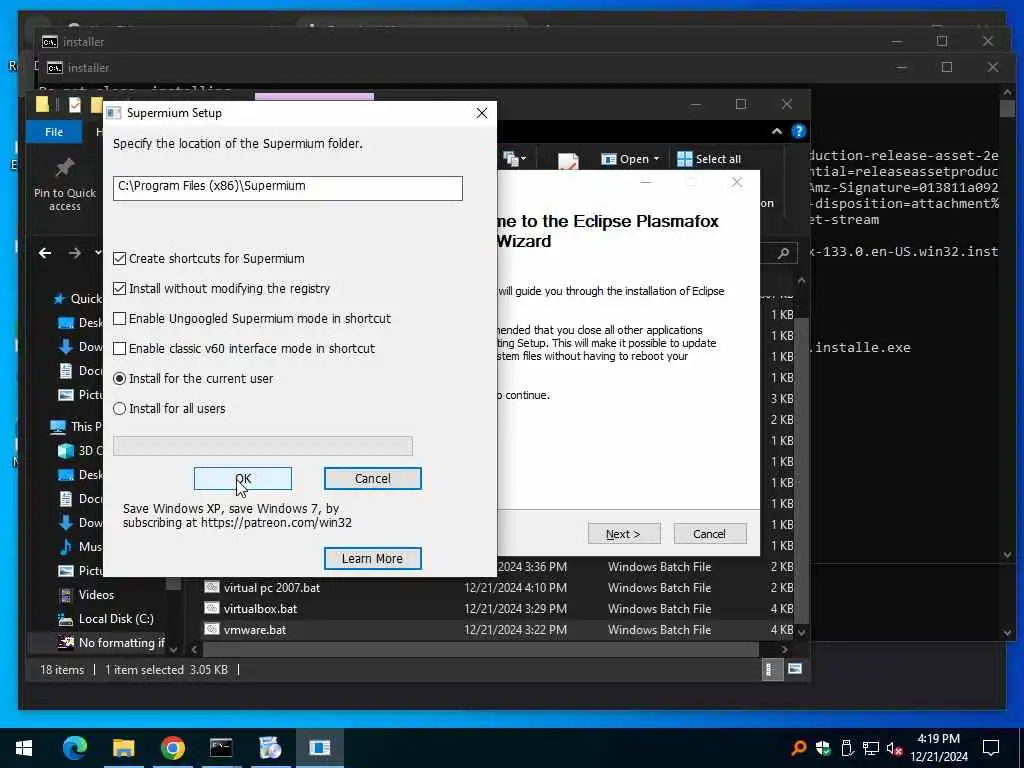1024x768 pixels.
Task: Select Install for all users option
Action: pos(120,409)
